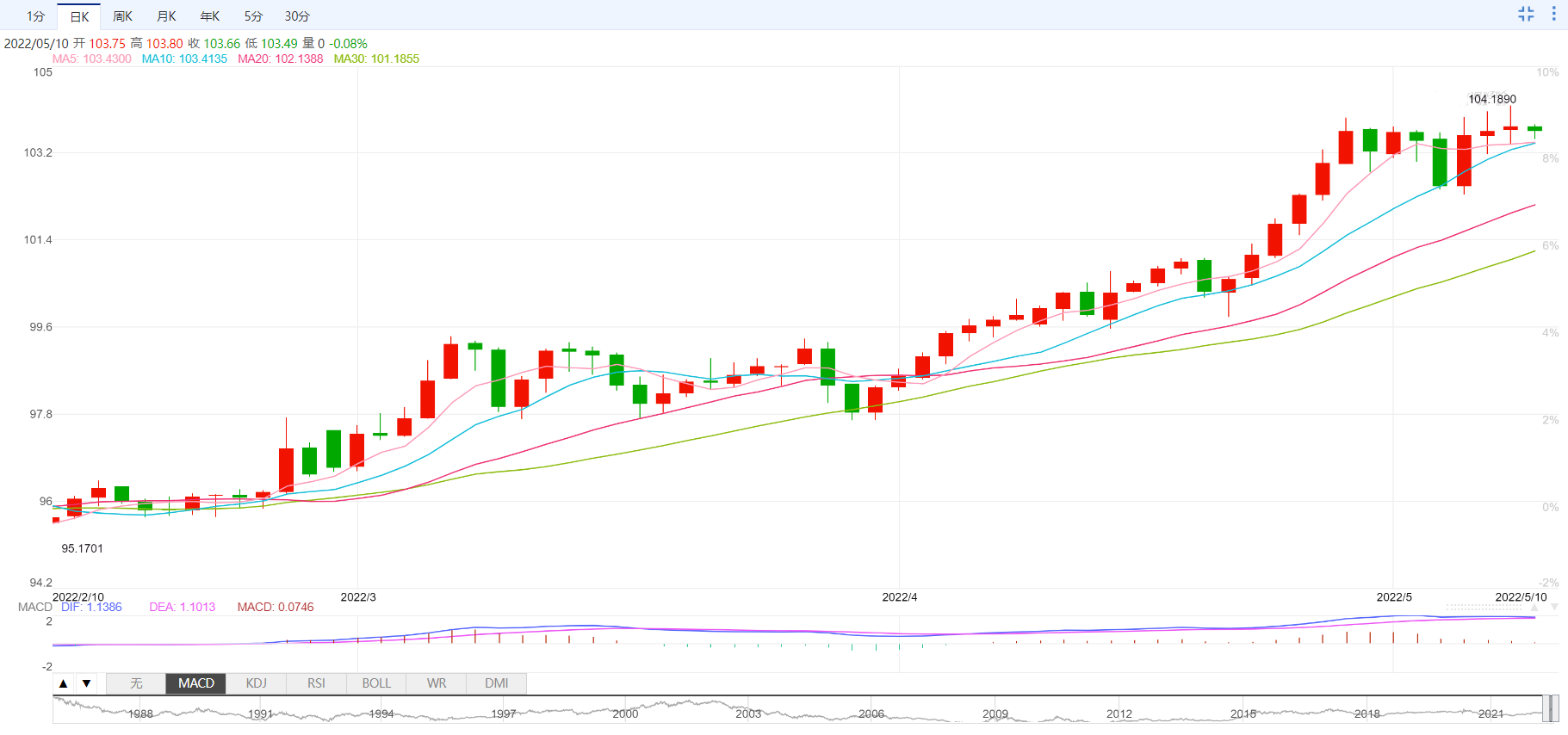Click the 2022/5 date label on the x-axis

coord(1394,597)
